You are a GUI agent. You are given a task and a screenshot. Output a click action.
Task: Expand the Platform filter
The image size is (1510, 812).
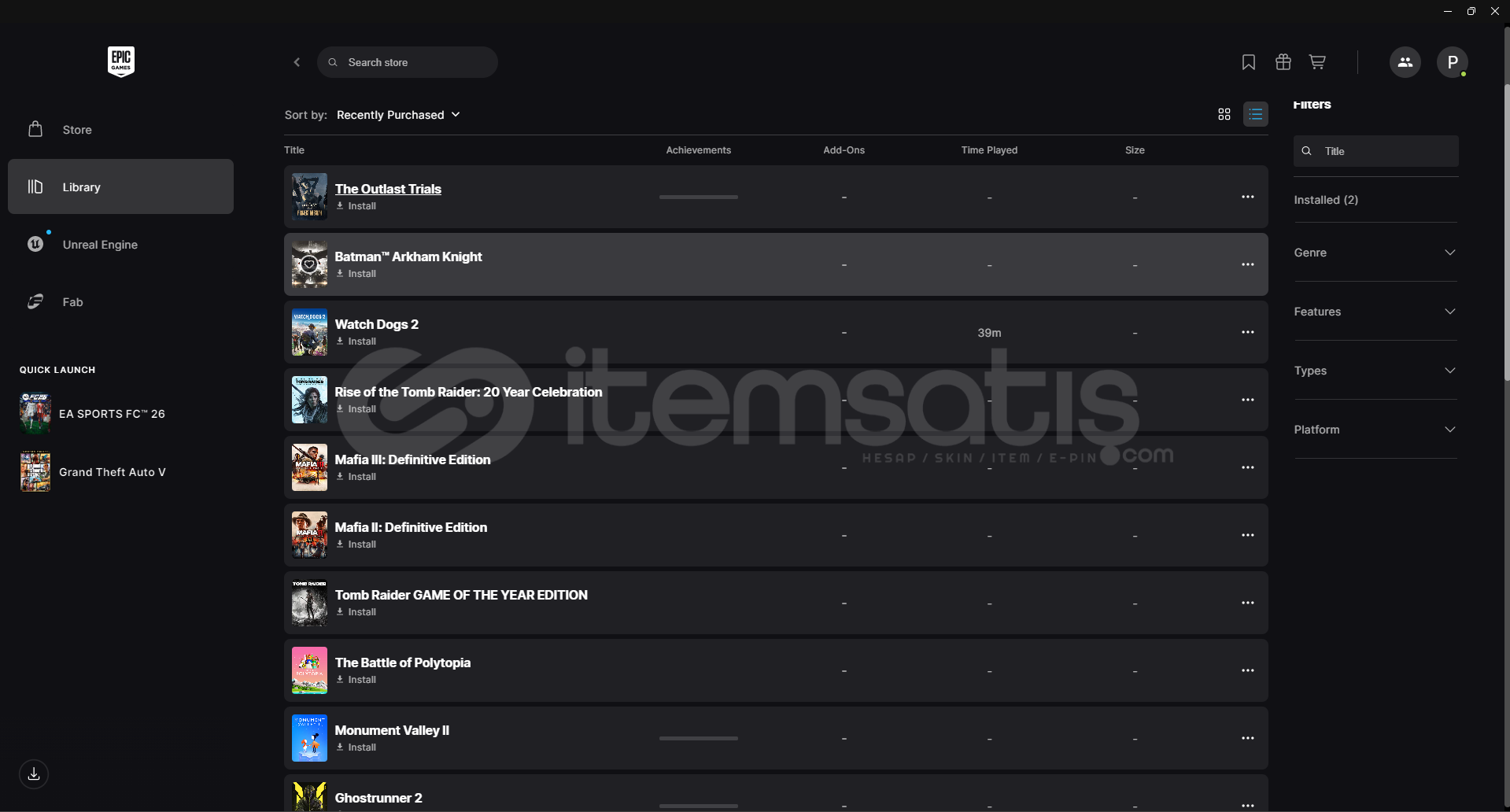[1375, 430]
